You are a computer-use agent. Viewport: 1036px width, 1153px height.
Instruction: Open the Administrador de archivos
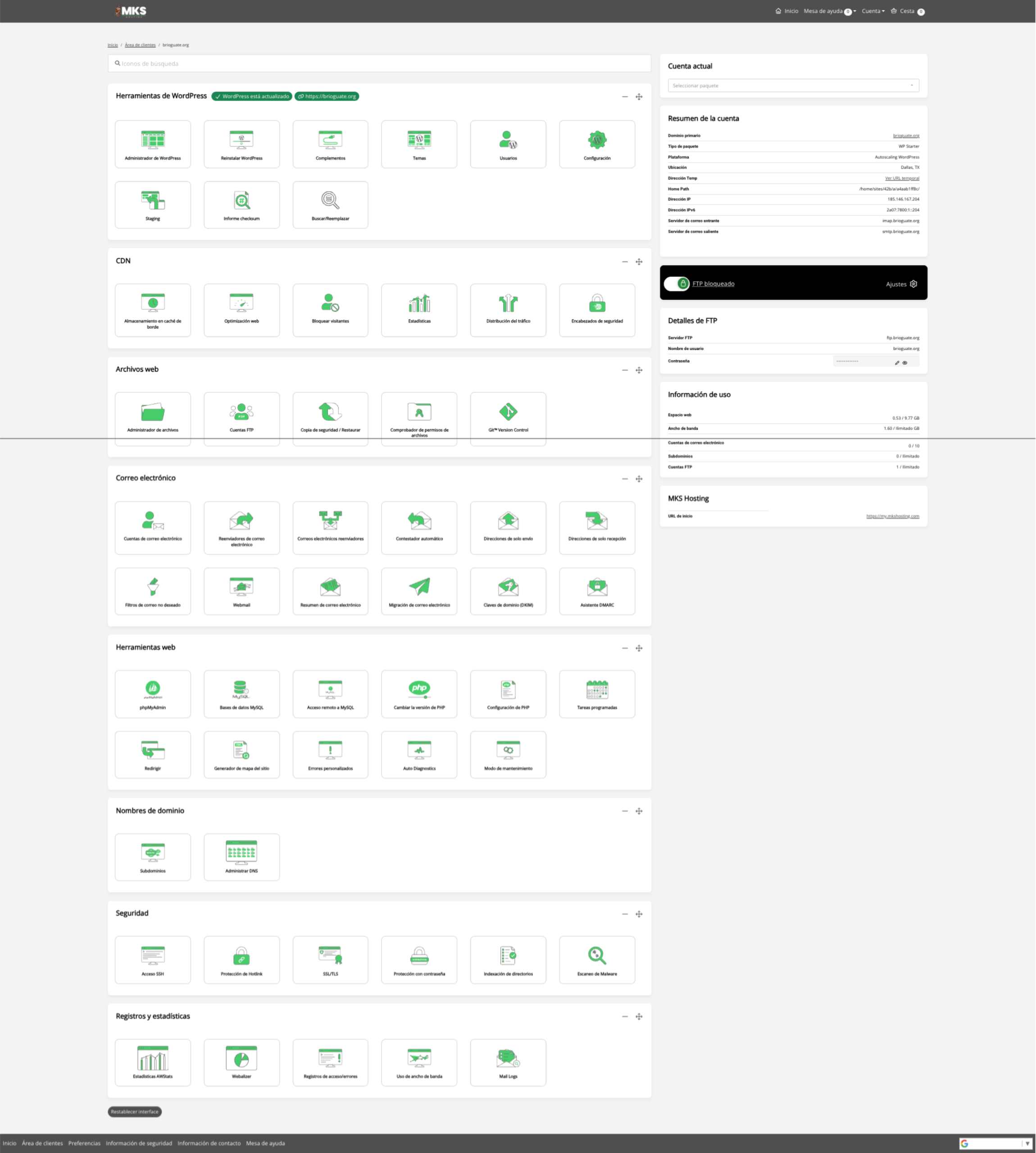(x=153, y=419)
